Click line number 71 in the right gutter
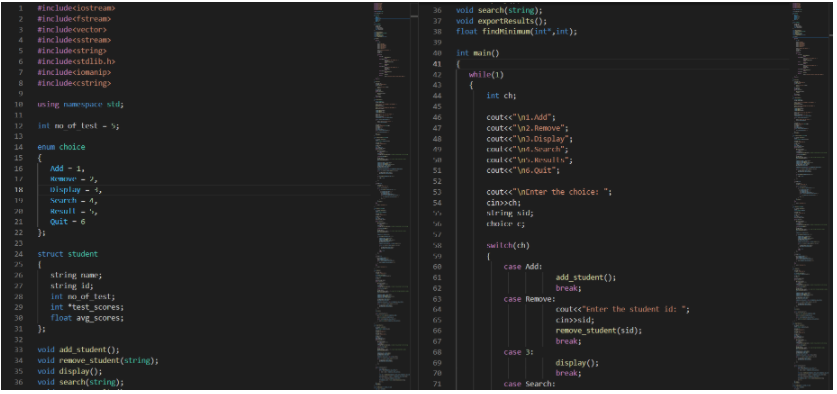 click(437, 384)
